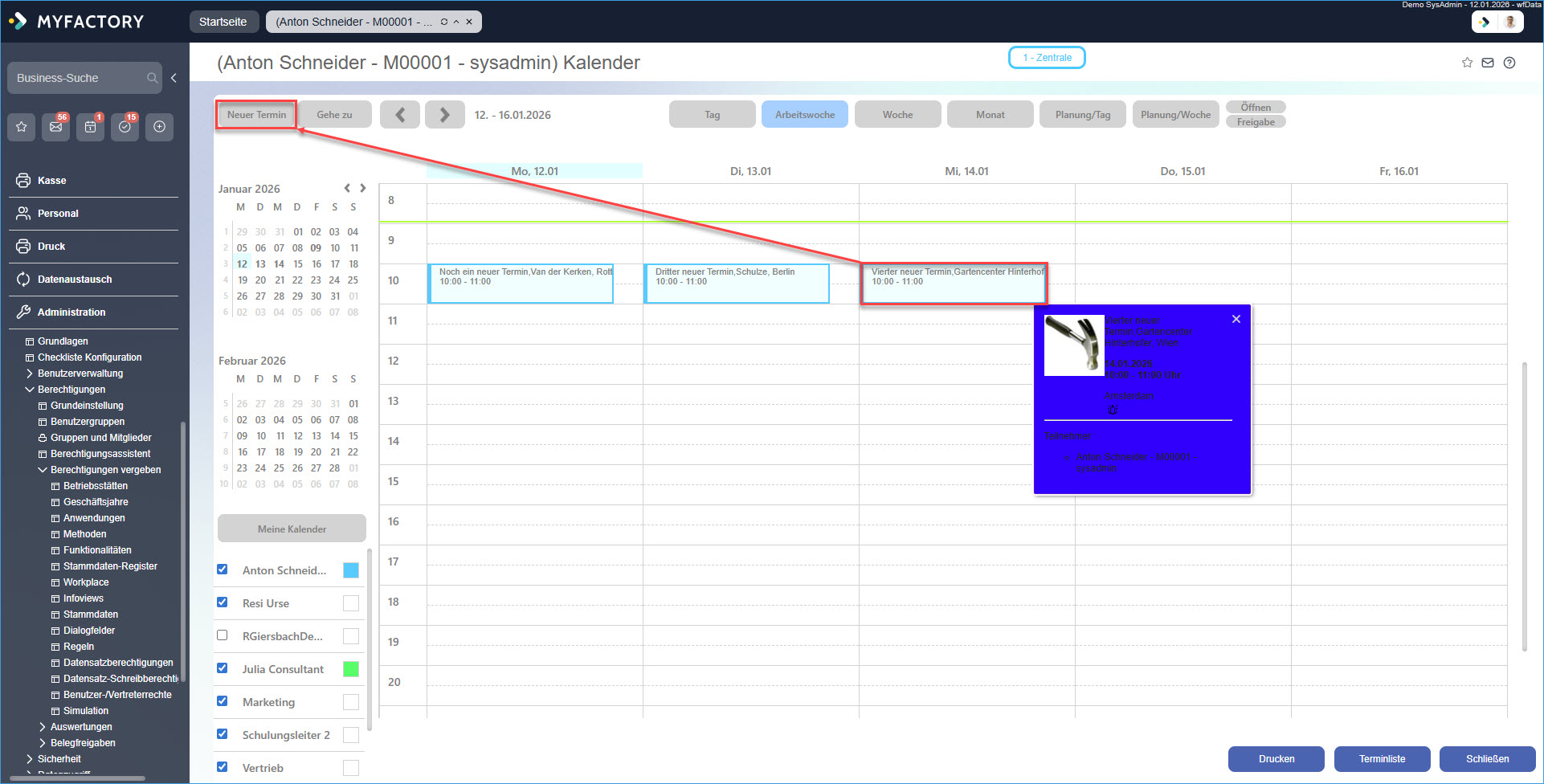Screen dimensions: 1544x784
Task: Reload the Anton Schneider tab
Action: click(443, 22)
